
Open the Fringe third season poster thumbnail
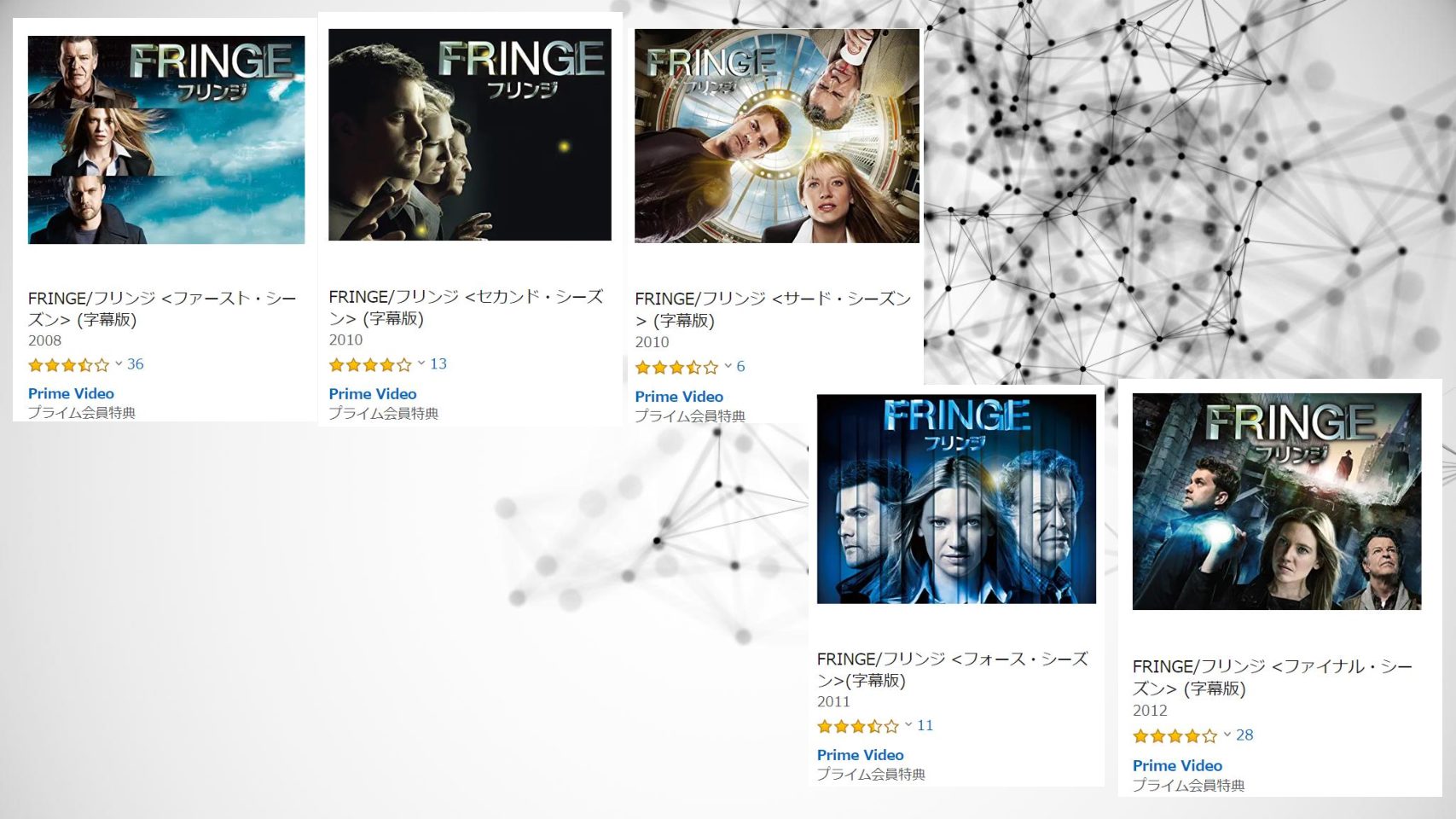pyautogui.click(x=777, y=136)
